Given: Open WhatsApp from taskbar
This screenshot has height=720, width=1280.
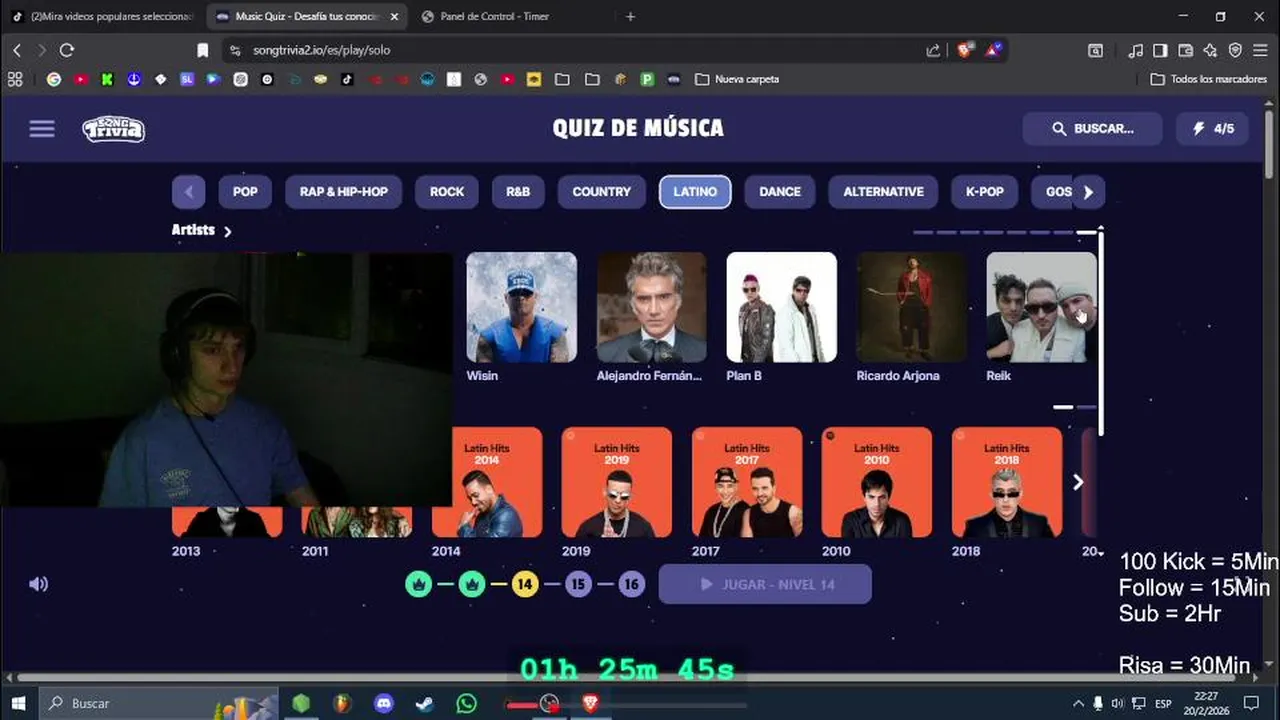Looking at the screenshot, I should pyautogui.click(x=466, y=703).
